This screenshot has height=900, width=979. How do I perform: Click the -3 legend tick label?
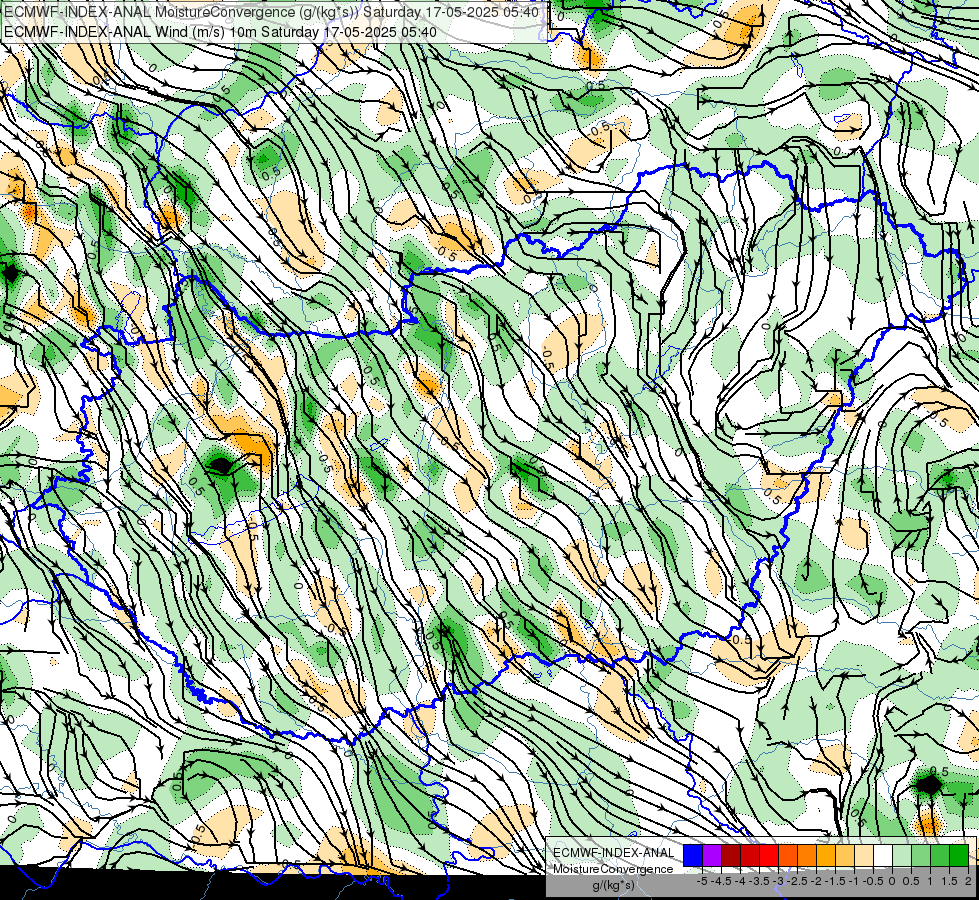[x=778, y=881]
